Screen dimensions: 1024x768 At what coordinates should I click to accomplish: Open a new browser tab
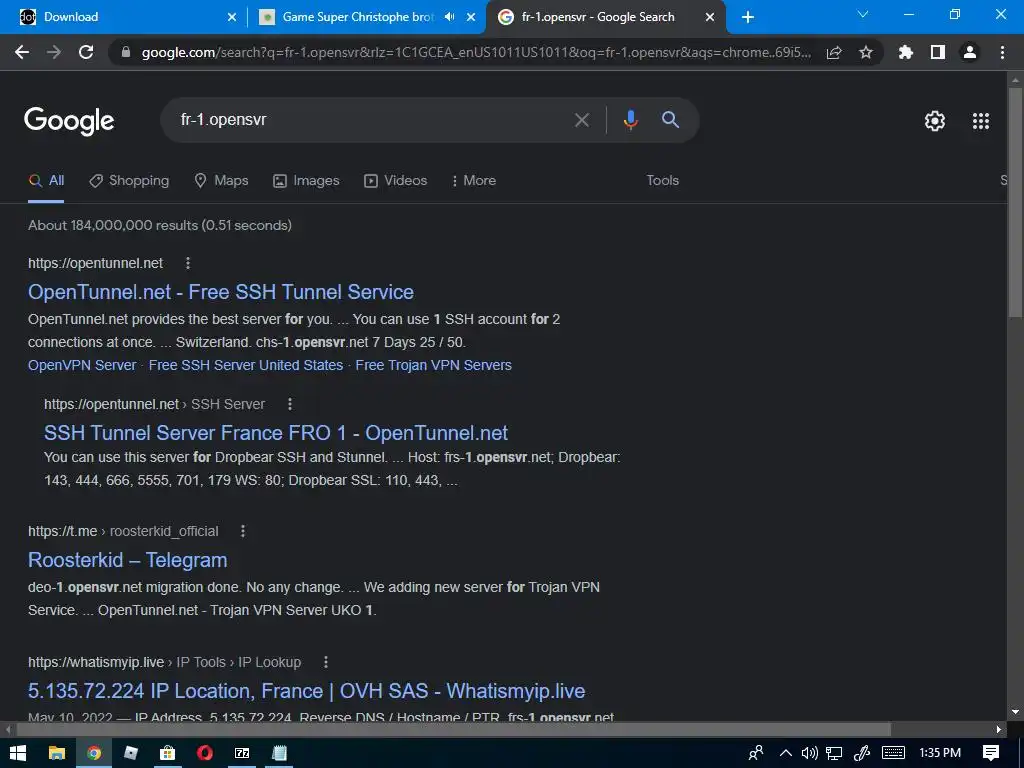pos(748,18)
